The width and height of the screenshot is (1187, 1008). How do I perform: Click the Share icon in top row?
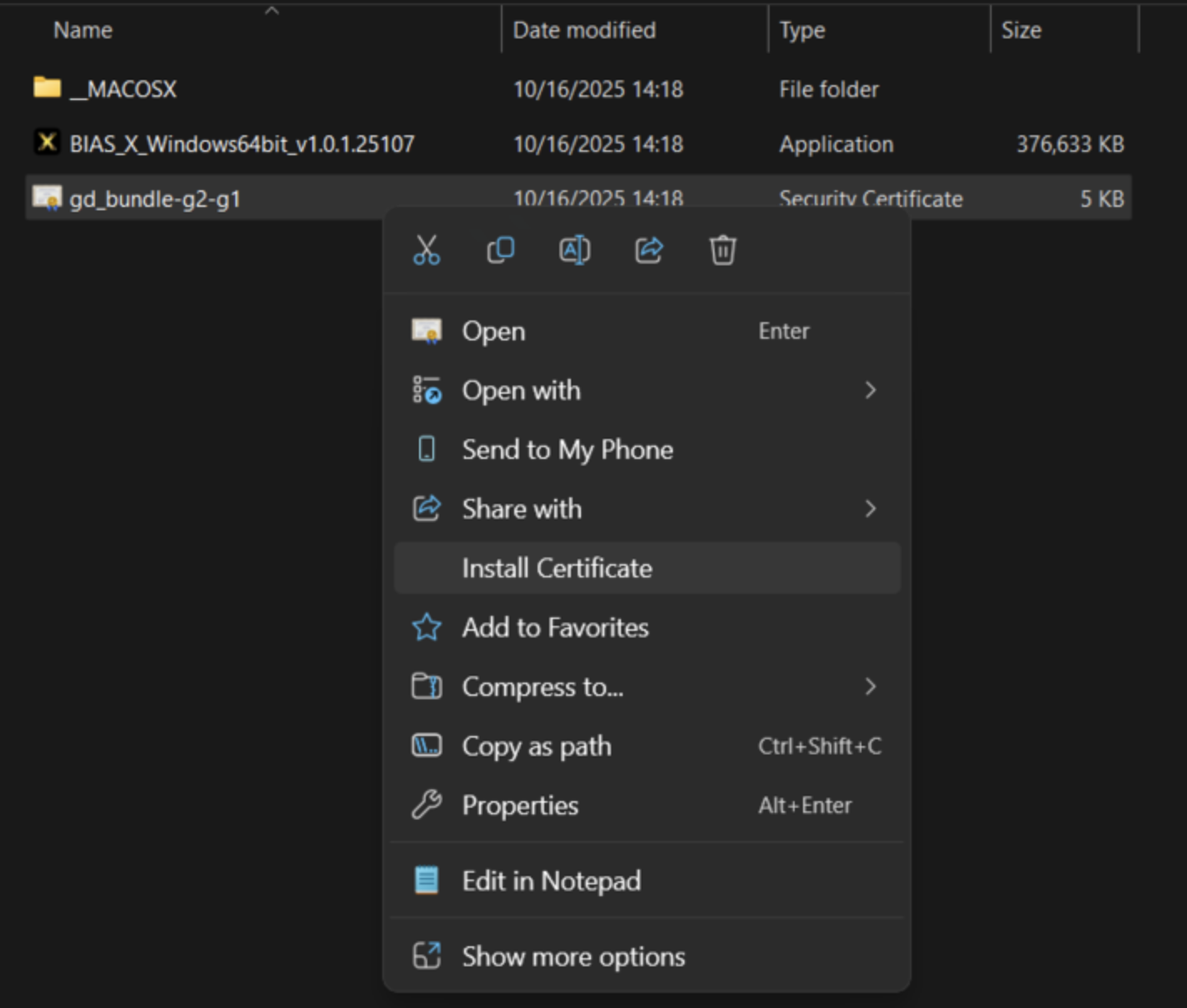tap(649, 249)
